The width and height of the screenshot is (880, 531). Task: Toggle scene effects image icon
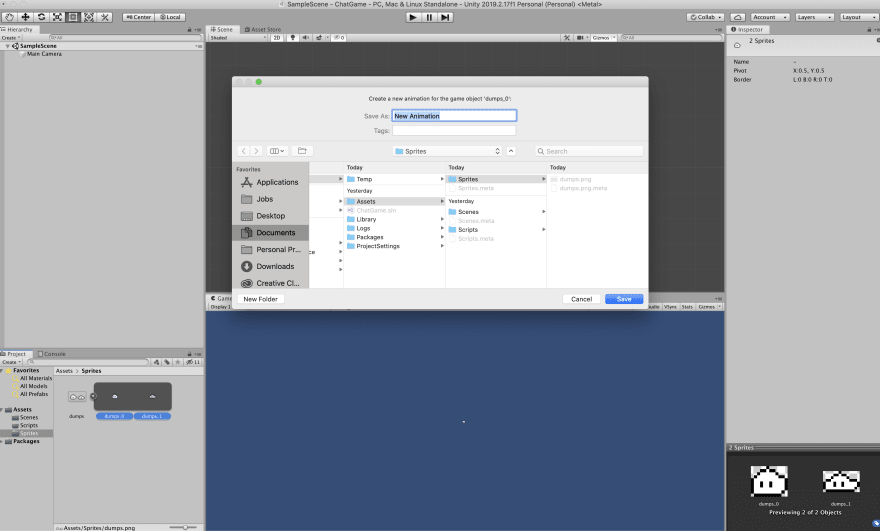(319, 38)
